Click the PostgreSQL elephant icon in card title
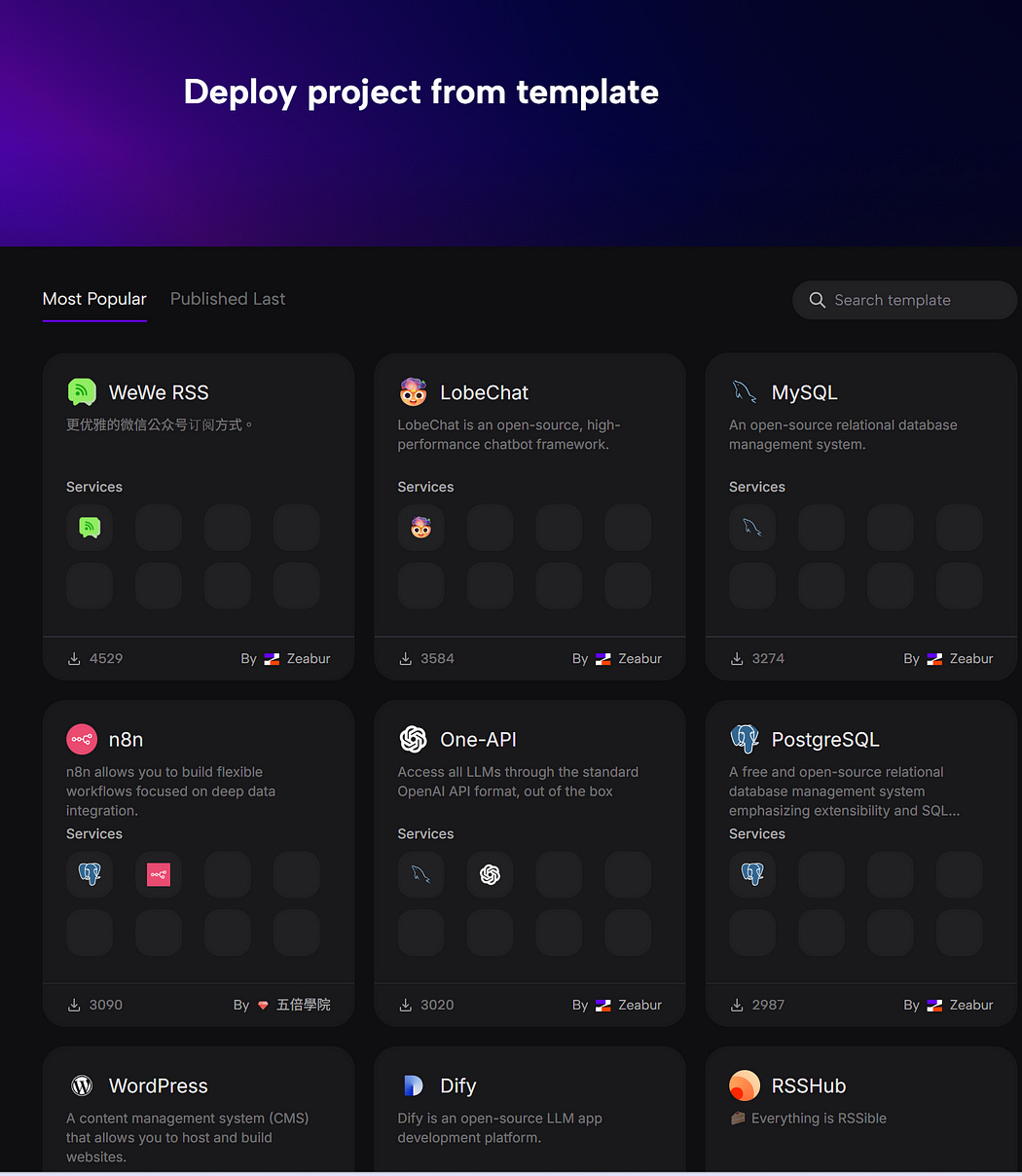Screen dimensions: 1022x1176 [x=745, y=739]
